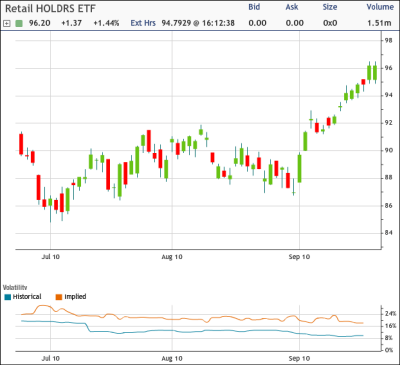Click the 84 price axis label

coord(388,233)
